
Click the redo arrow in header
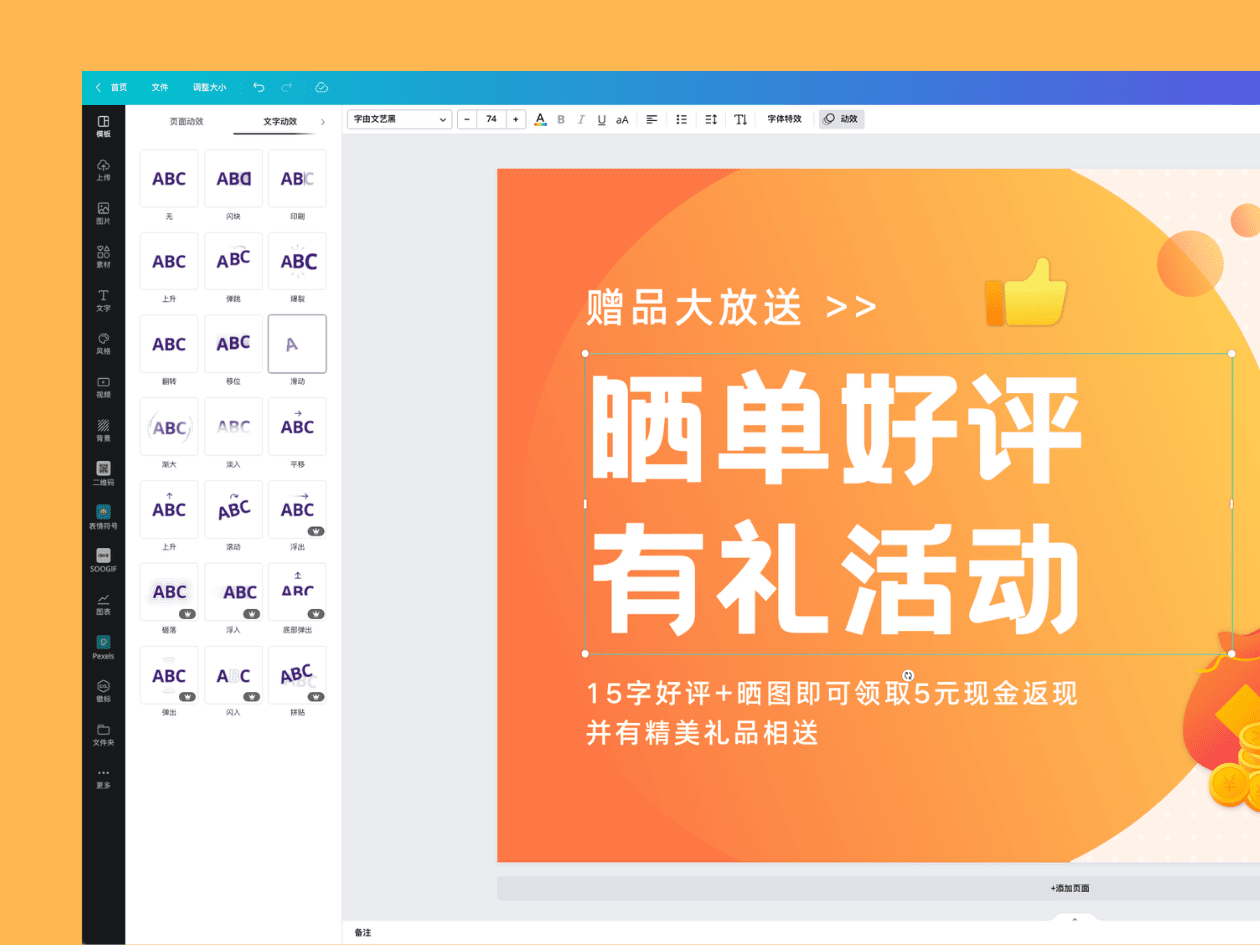pos(287,88)
